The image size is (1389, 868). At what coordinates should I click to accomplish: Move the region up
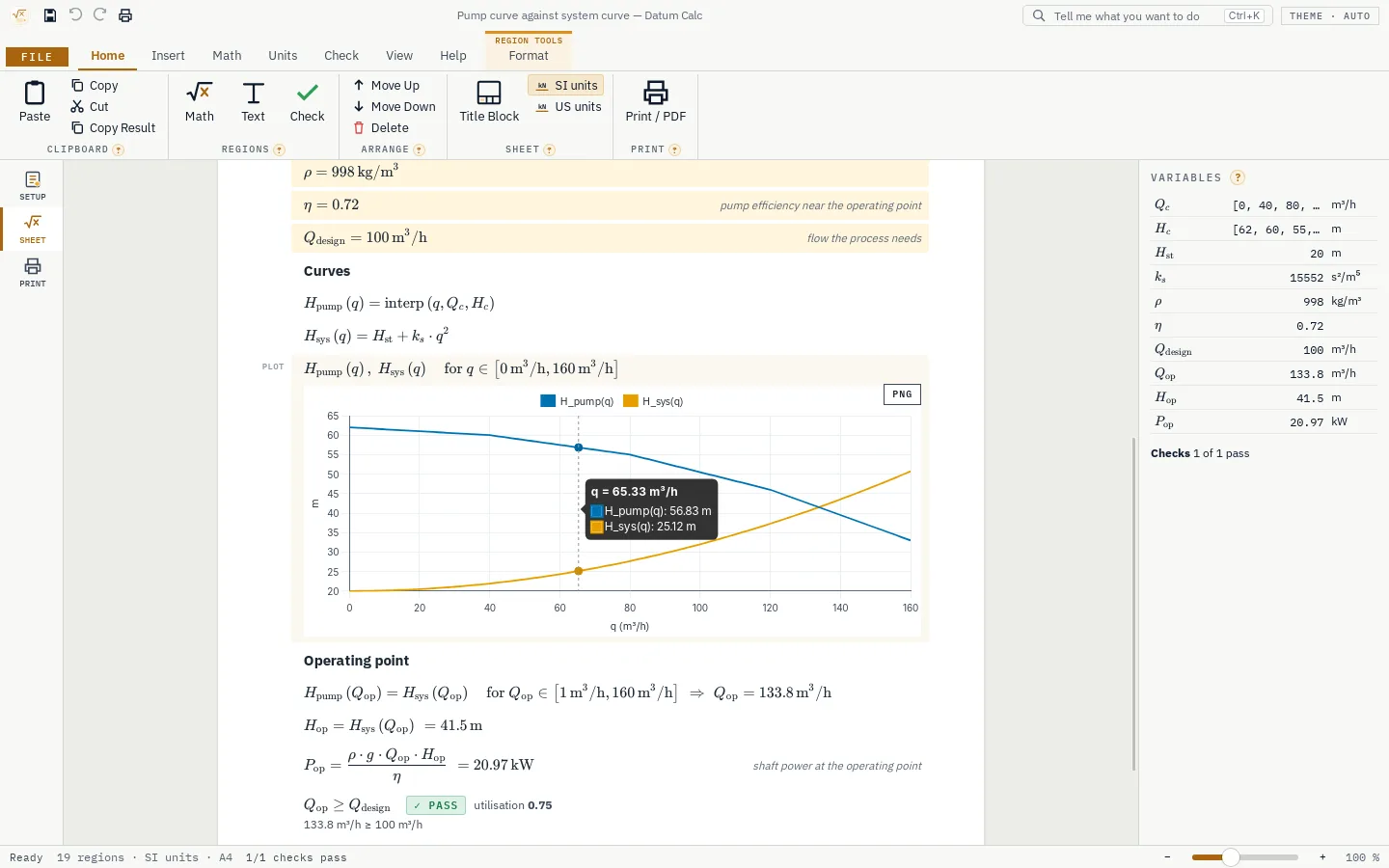click(x=386, y=86)
